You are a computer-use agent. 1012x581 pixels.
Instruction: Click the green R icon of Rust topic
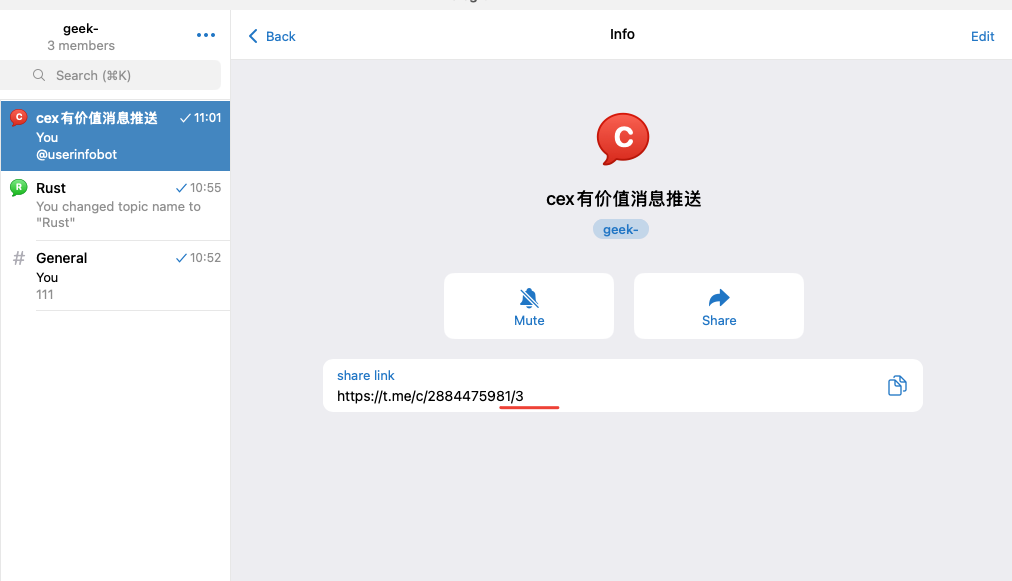point(18,187)
